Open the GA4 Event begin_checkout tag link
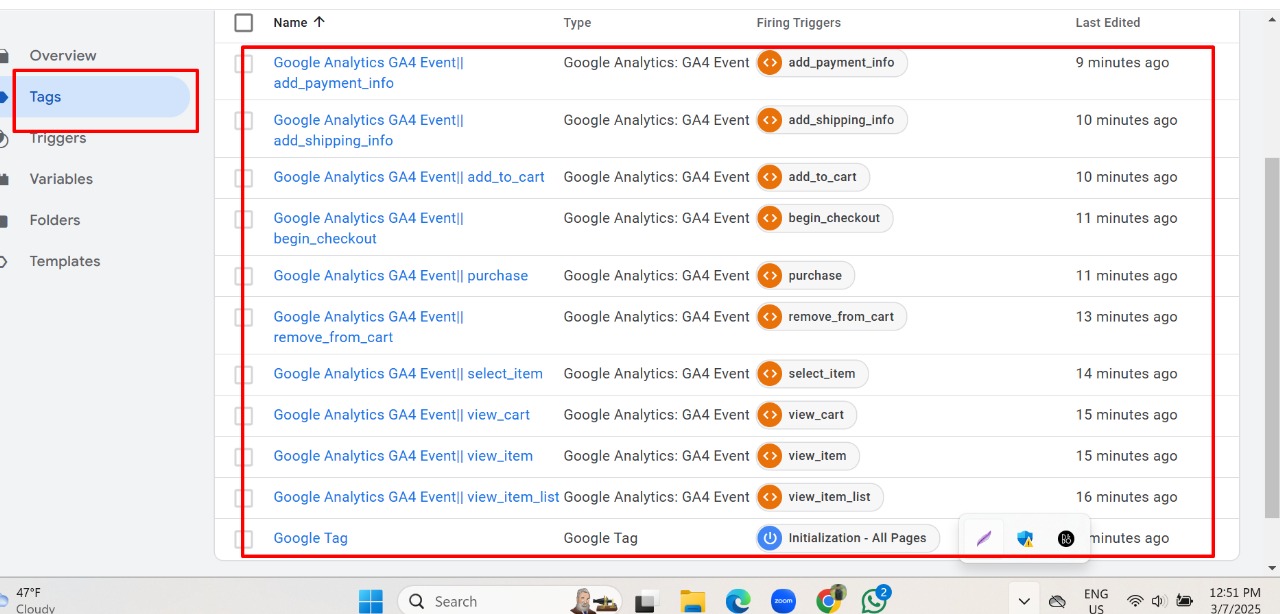1280x614 pixels. [369, 228]
